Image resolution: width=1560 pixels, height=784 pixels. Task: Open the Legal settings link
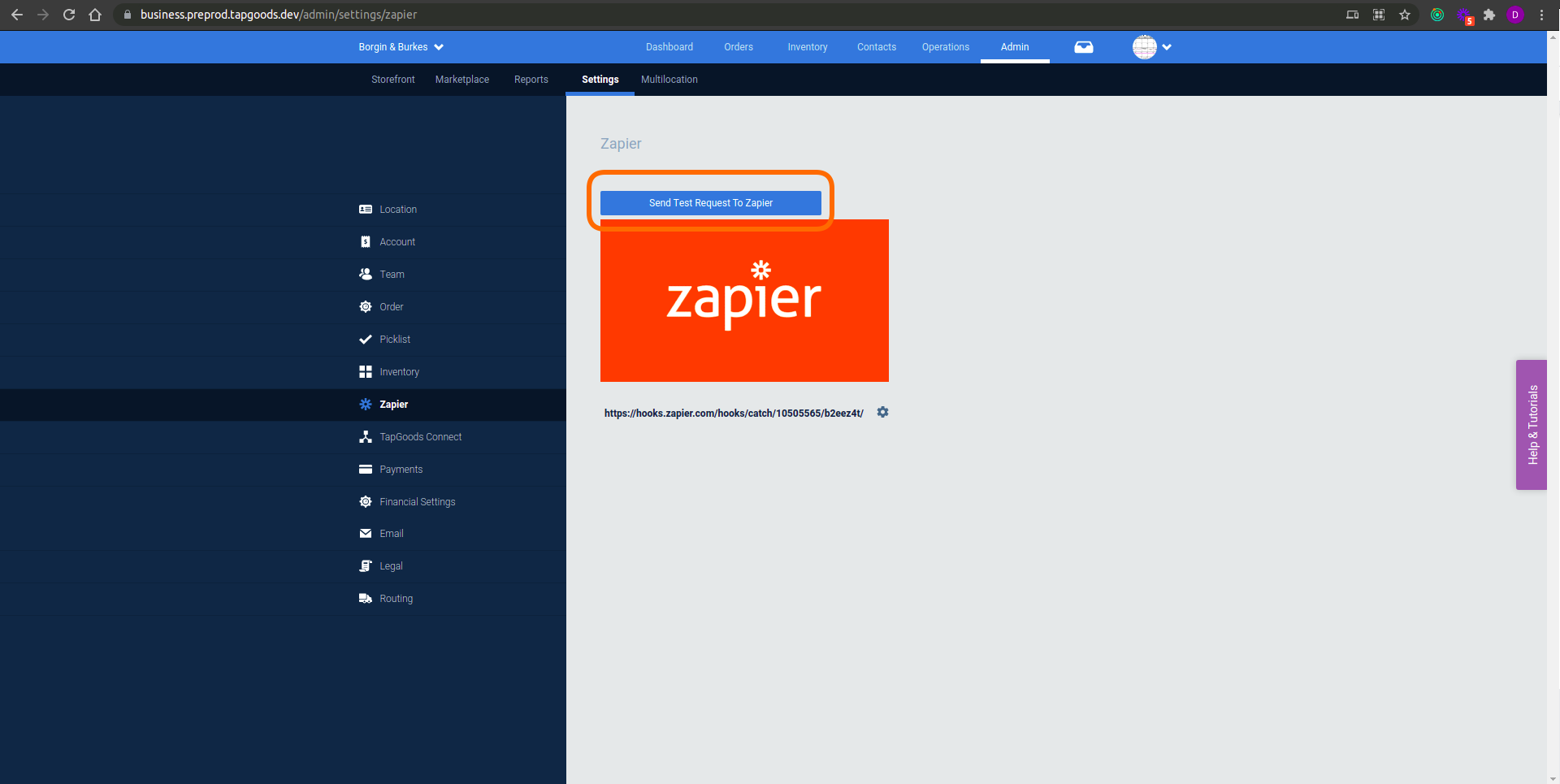click(391, 566)
